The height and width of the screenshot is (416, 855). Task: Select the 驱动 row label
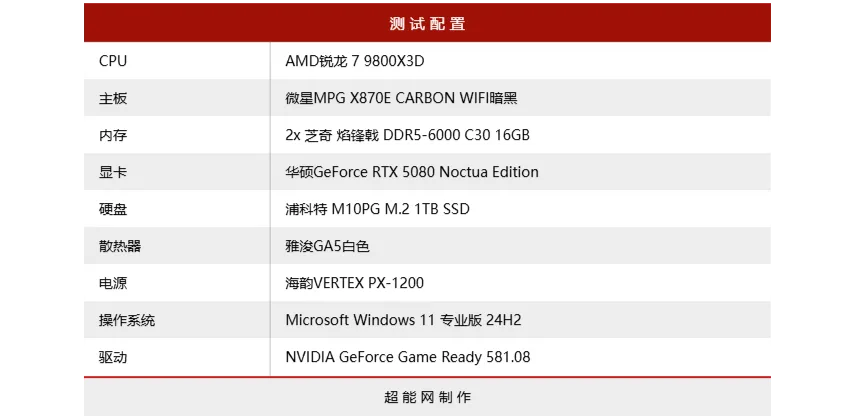pos(113,357)
